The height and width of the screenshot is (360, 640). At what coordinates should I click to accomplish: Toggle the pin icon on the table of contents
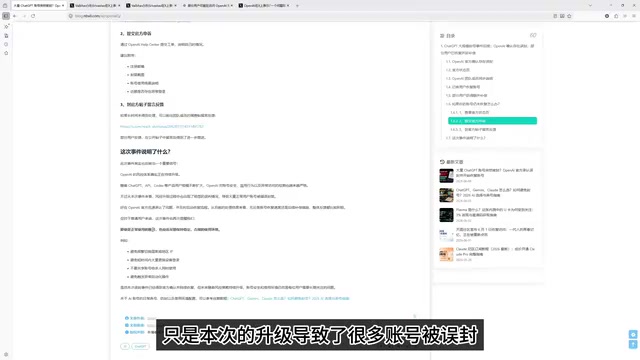click(533, 36)
